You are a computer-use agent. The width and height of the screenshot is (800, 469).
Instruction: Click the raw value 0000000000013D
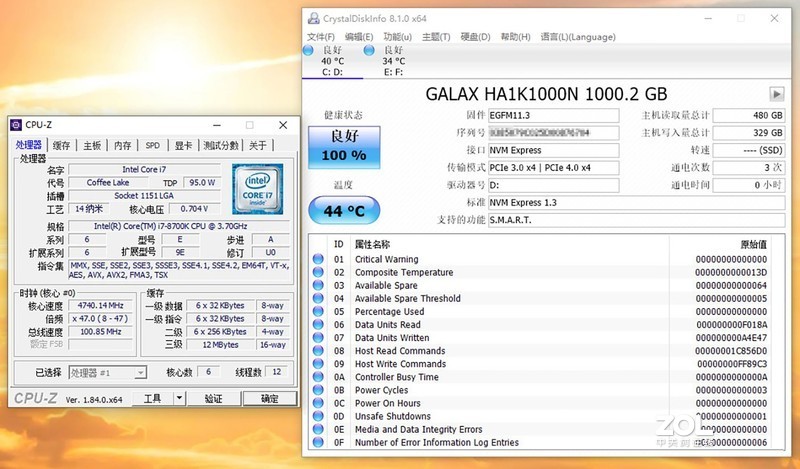(731, 272)
